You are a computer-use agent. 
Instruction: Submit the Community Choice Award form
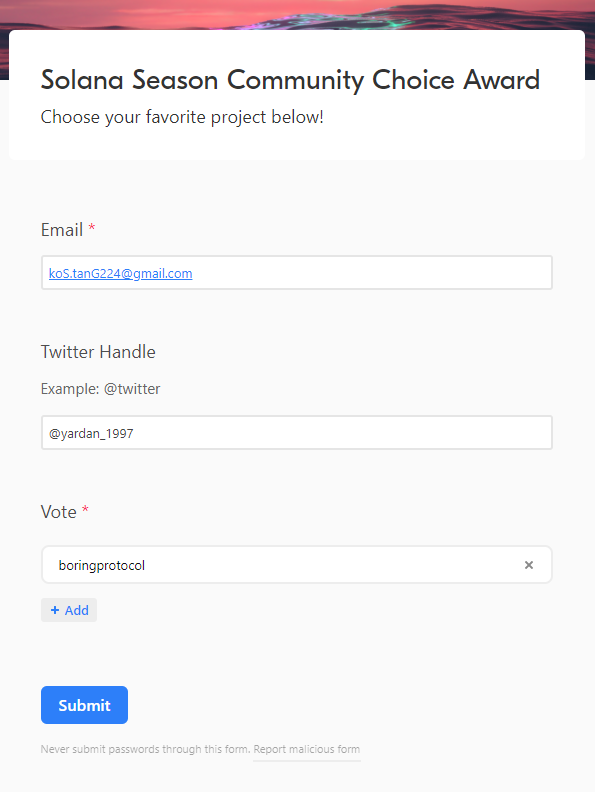click(x=84, y=705)
